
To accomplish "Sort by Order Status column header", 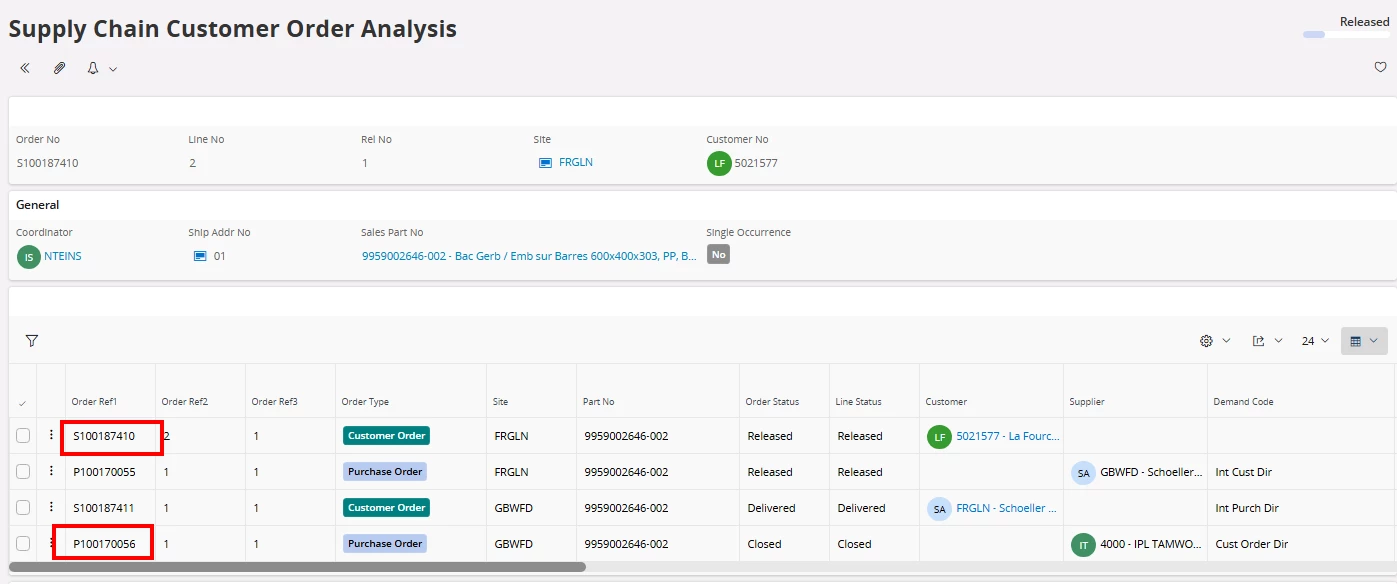I will [x=772, y=402].
